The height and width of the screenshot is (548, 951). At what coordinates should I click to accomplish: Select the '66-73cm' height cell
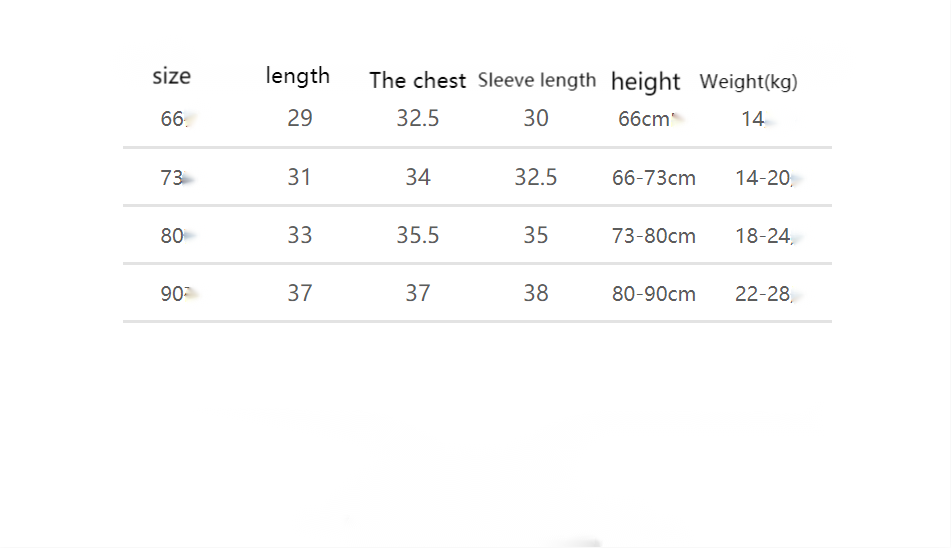tap(654, 178)
